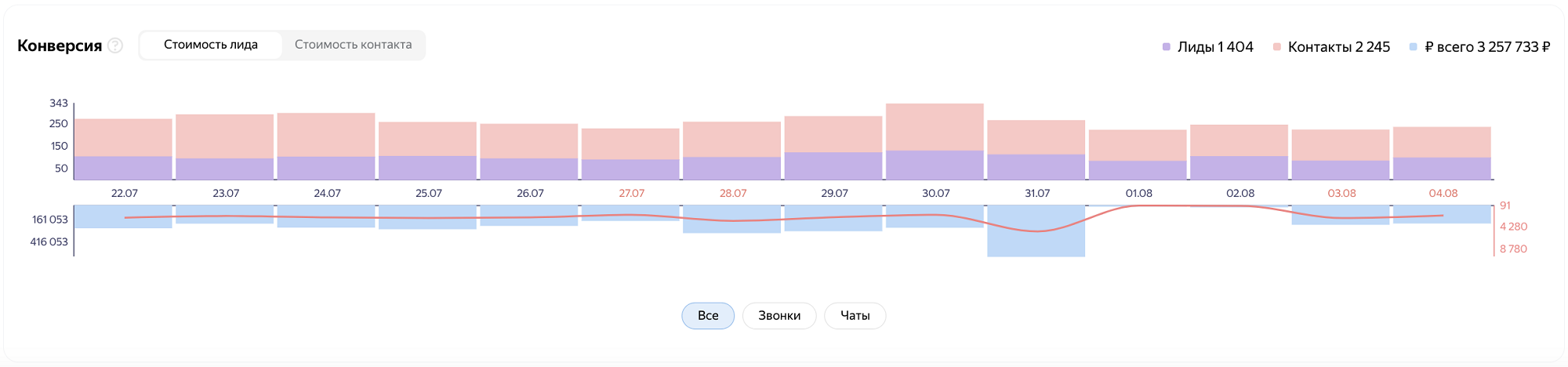Select the Все filter button

708,315
